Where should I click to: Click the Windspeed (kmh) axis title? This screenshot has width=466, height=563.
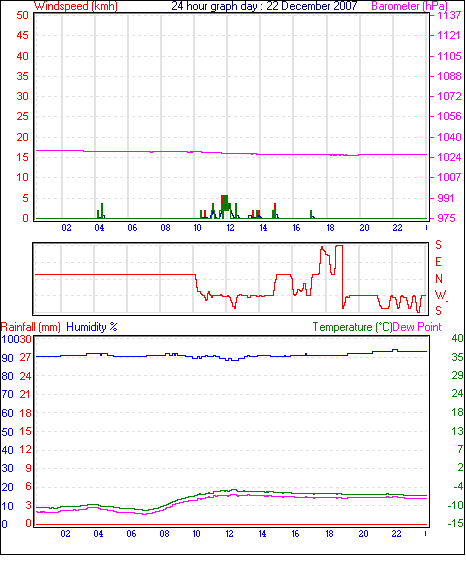(76, 6)
